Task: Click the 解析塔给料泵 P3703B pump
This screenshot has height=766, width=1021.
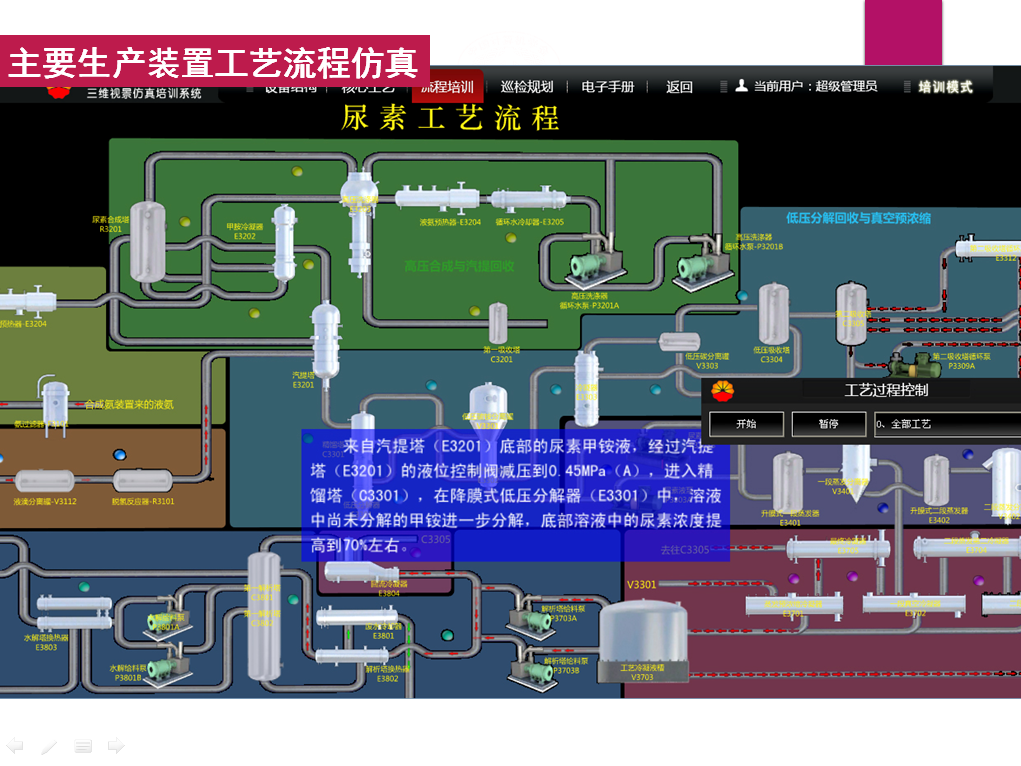Action: coord(532,668)
